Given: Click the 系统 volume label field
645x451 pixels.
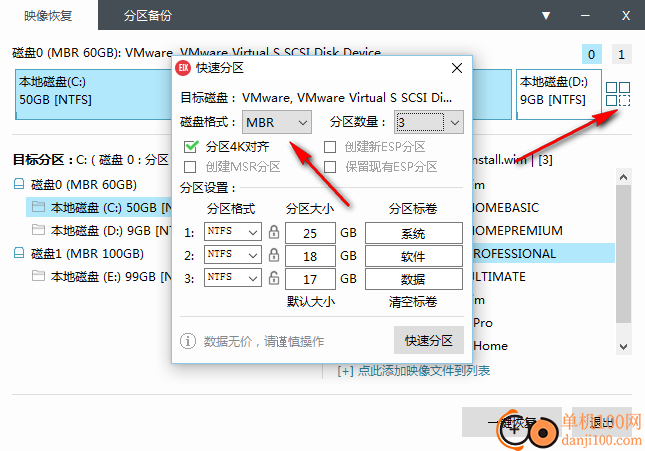Looking at the screenshot, I should [x=414, y=233].
